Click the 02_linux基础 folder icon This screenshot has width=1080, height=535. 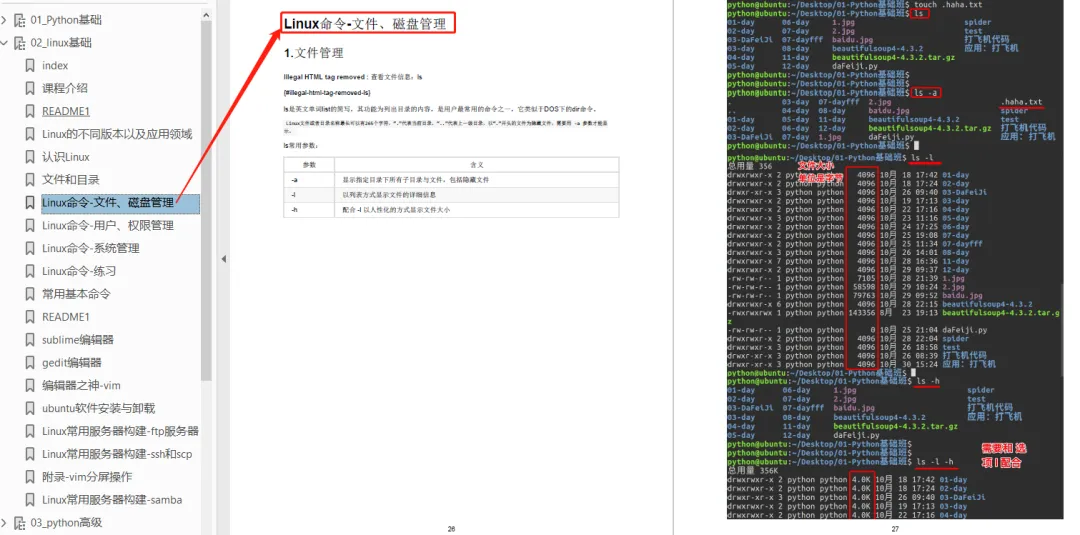point(19,43)
